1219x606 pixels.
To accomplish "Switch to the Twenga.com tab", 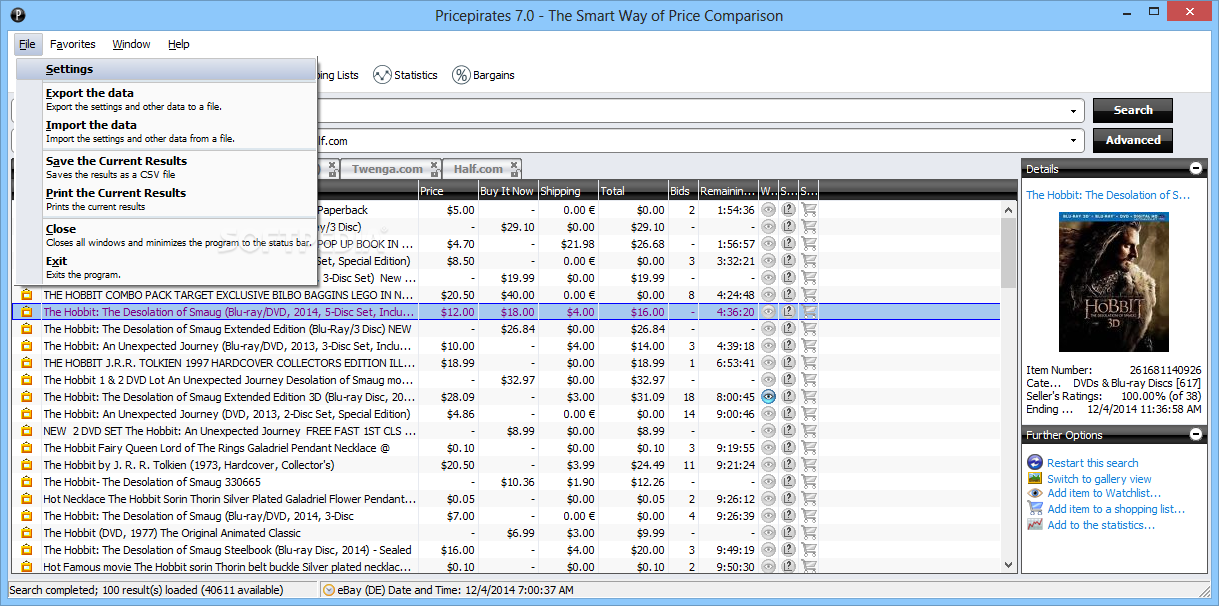I will [389, 169].
